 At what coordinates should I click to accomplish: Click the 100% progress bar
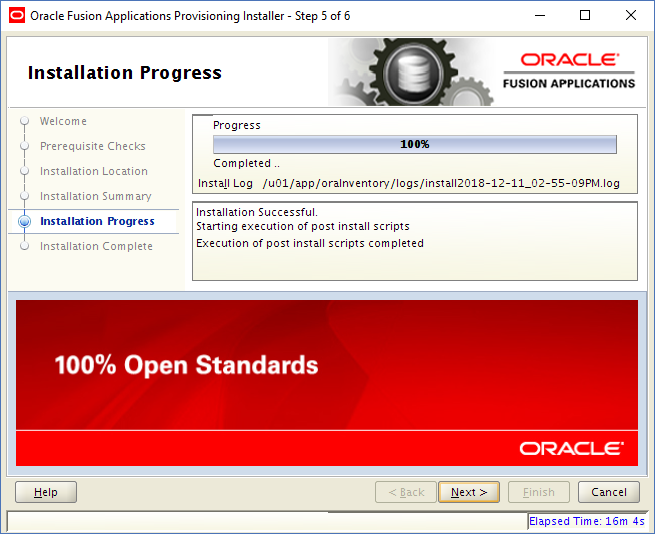point(415,144)
